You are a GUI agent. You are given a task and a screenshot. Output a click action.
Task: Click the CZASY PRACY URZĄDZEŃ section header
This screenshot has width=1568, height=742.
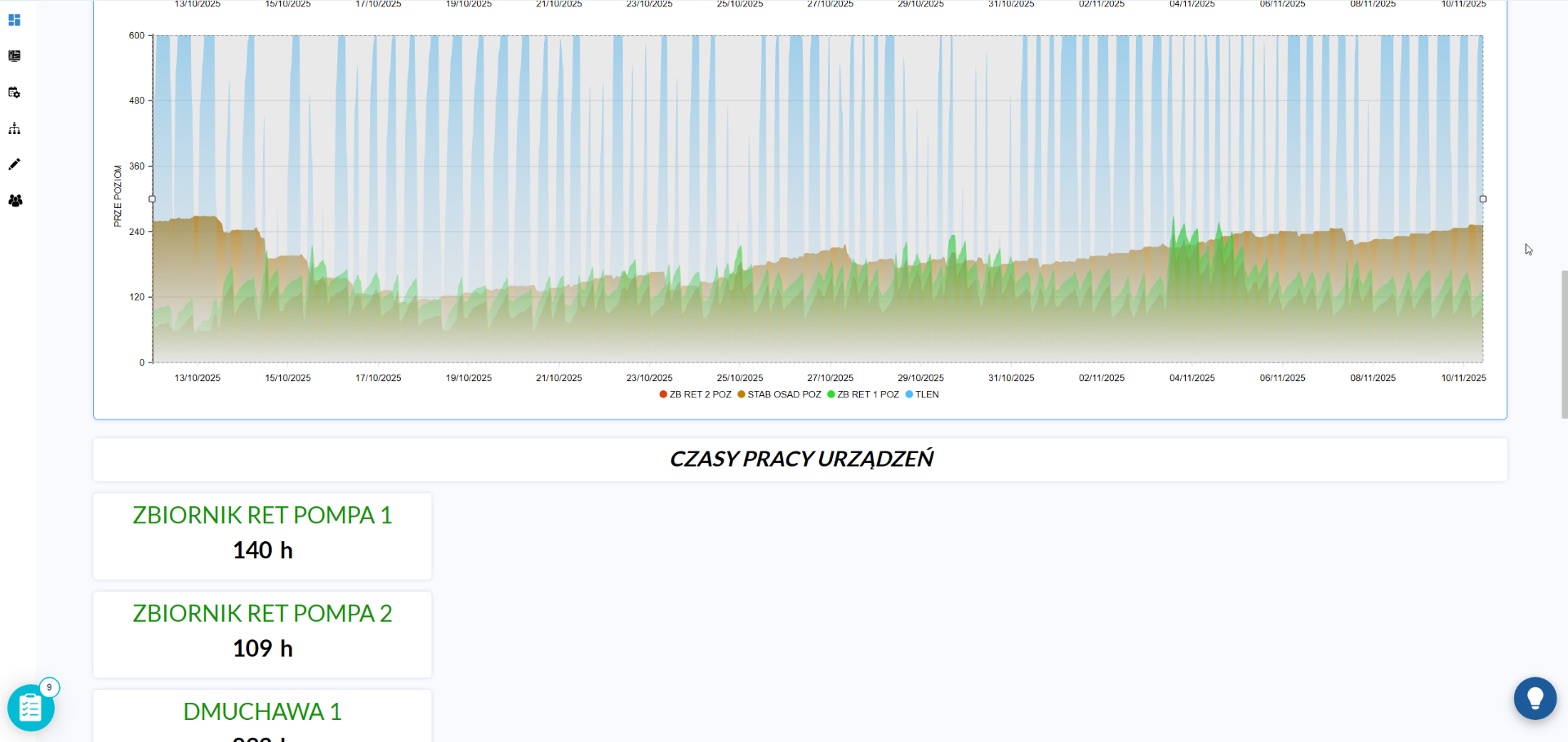pos(800,460)
